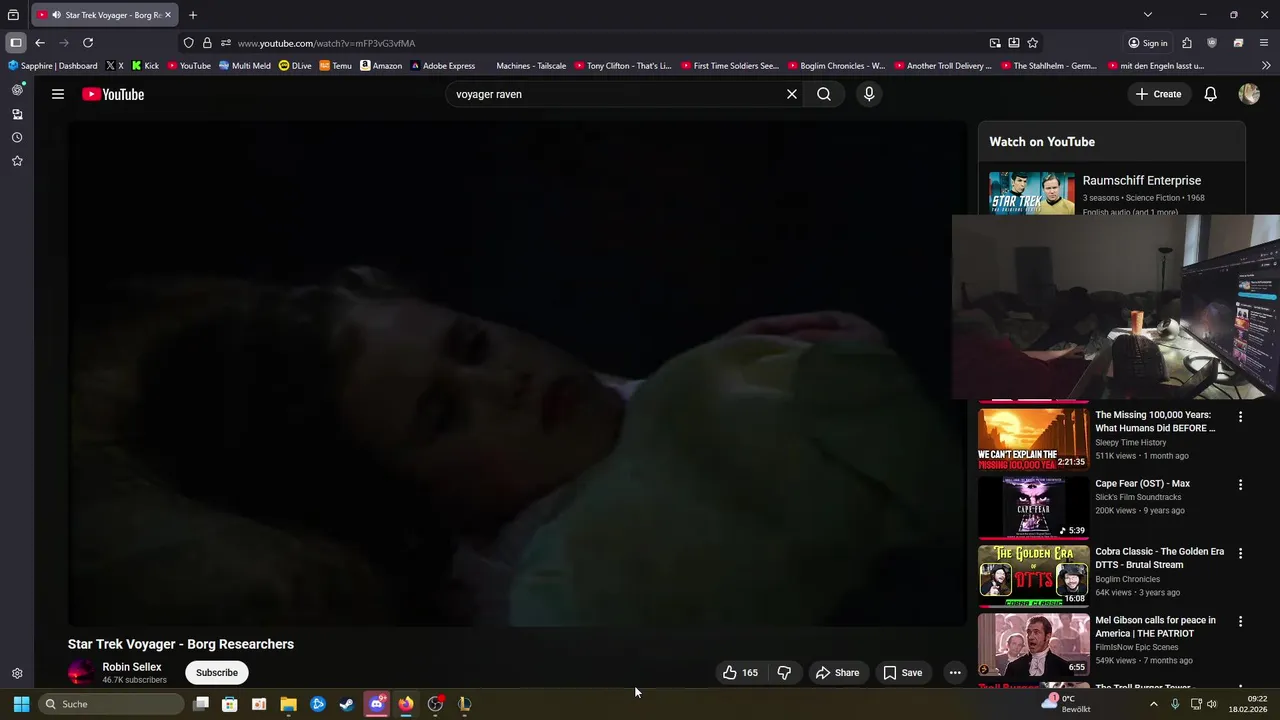
Task: Open options for Cobra Classic video
Action: (1240, 553)
